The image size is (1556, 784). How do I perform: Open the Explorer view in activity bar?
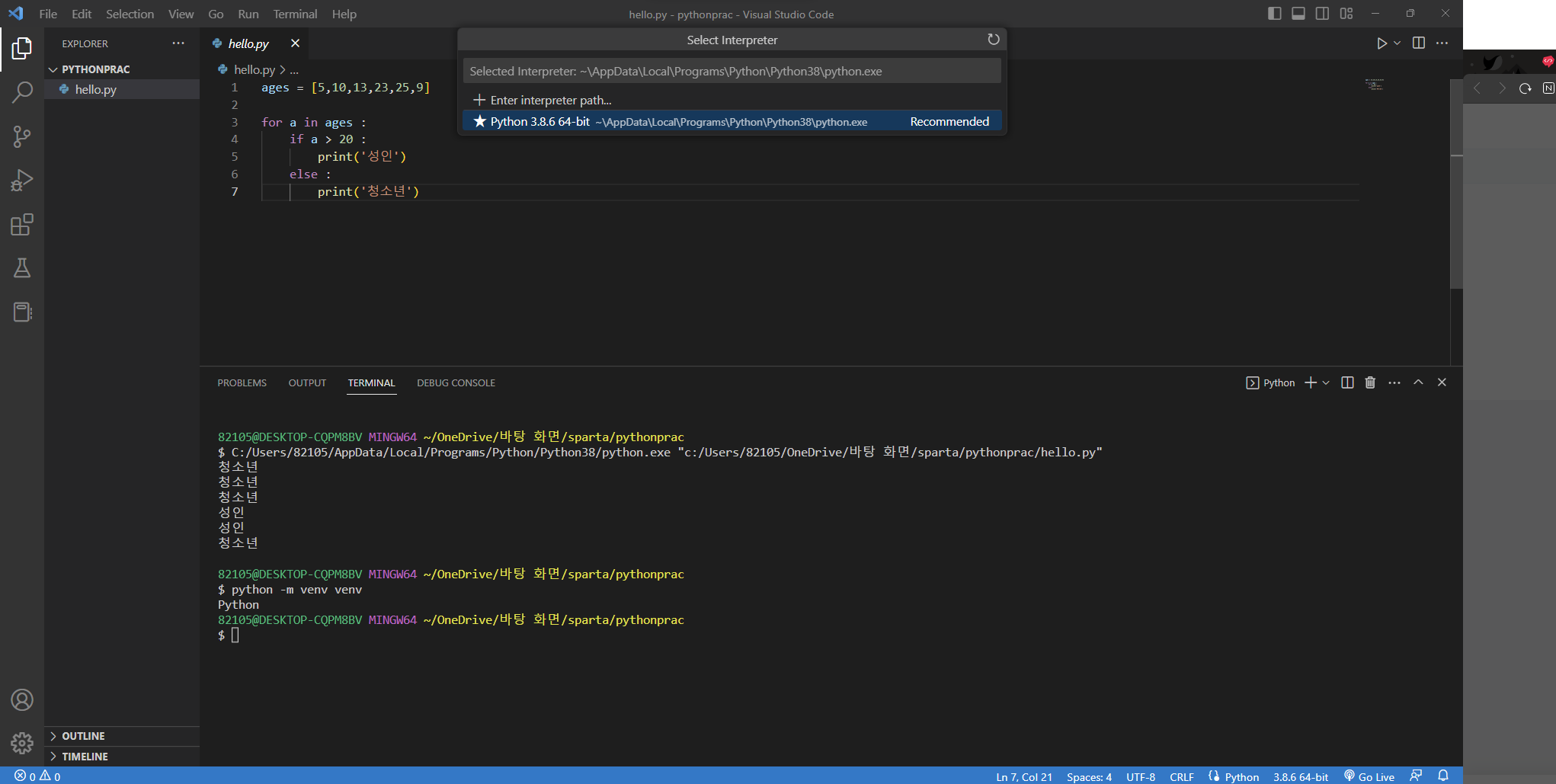pyautogui.click(x=22, y=49)
